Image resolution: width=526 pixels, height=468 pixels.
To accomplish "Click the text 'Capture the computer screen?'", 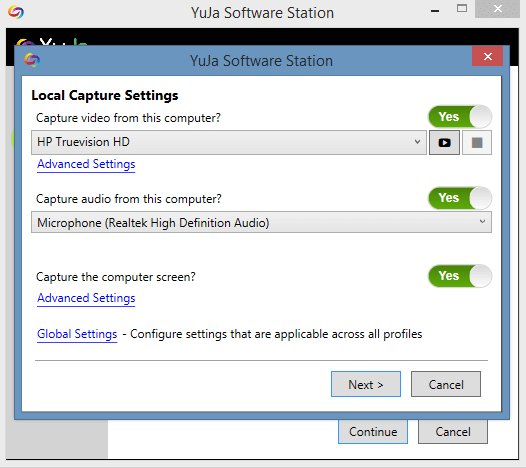I will coord(115,277).
